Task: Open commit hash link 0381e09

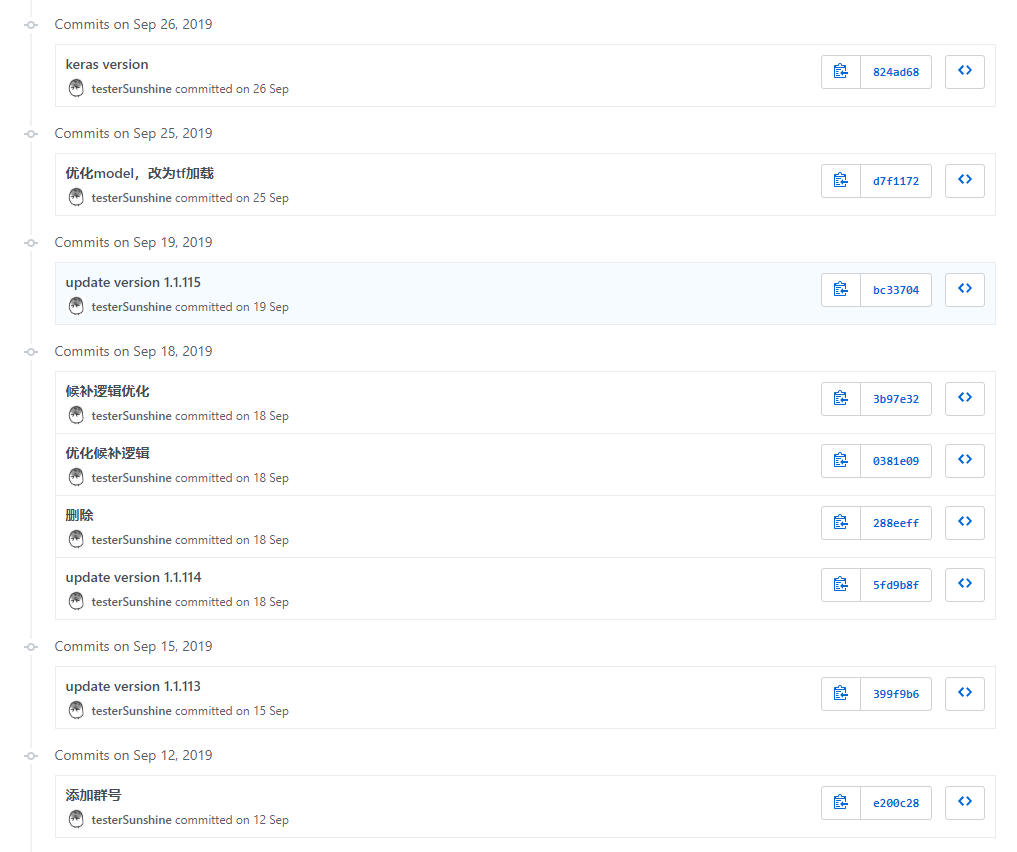Action: 895,461
